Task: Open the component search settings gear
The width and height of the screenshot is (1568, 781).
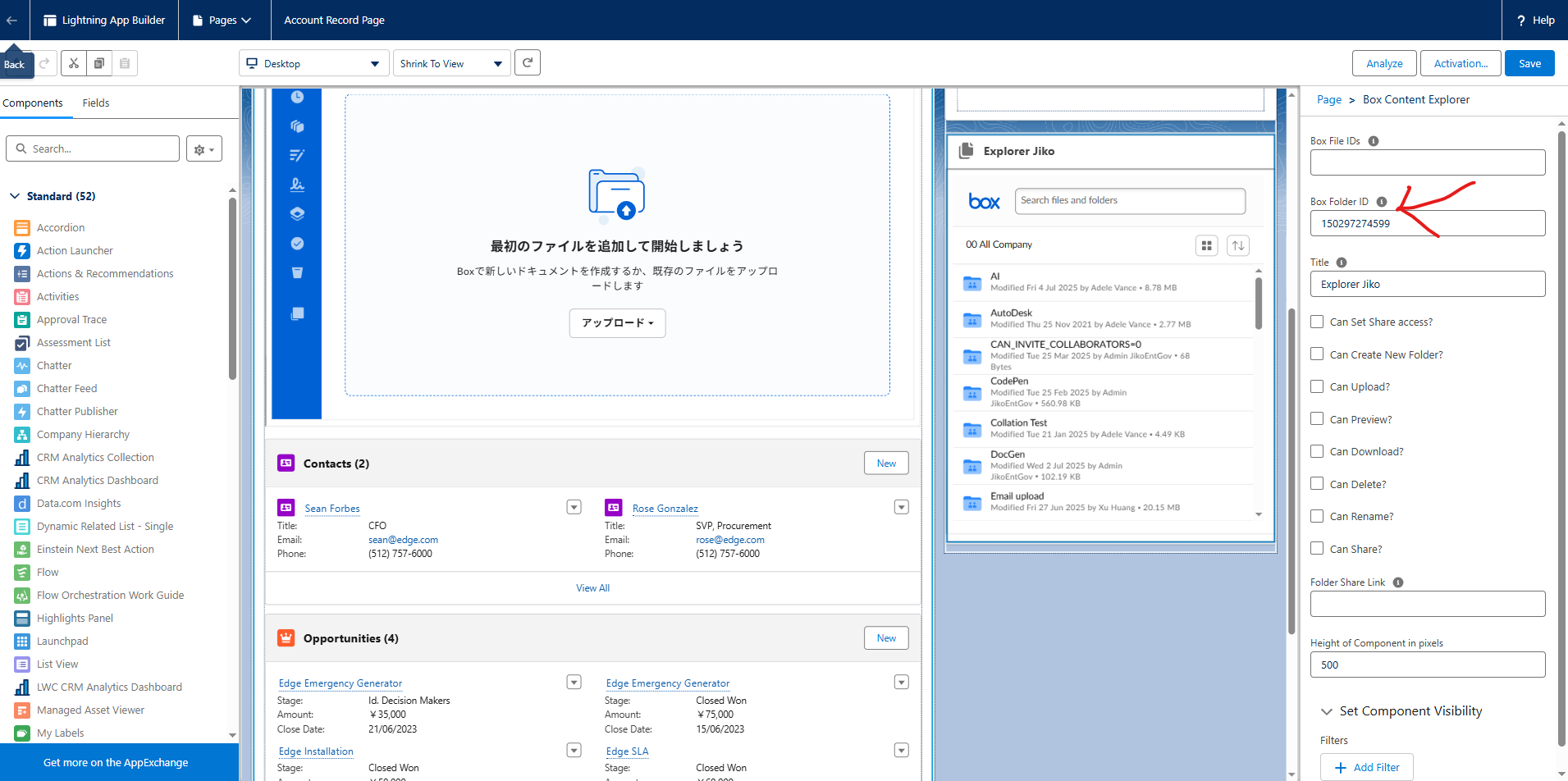Action: point(203,149)
